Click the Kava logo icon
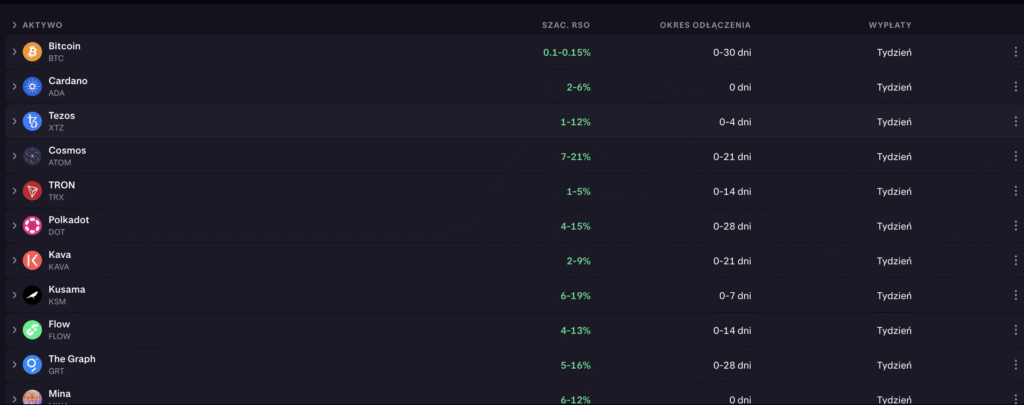Screen dimensions: 1024x405 point(32,260)
